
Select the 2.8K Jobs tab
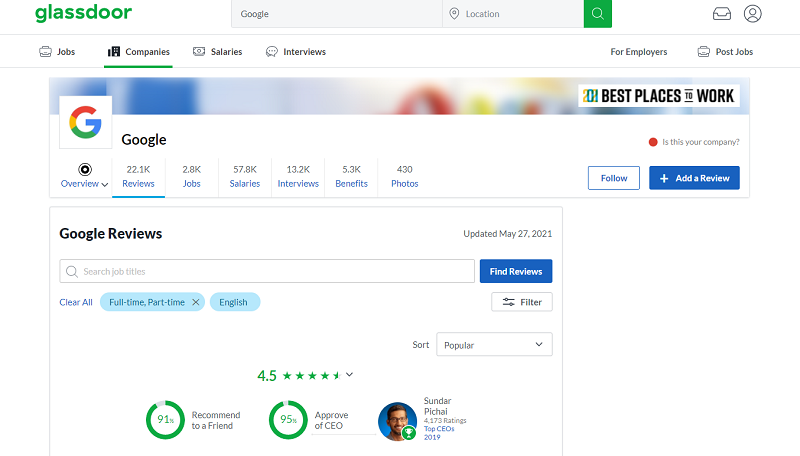click(x=192, y=176)
